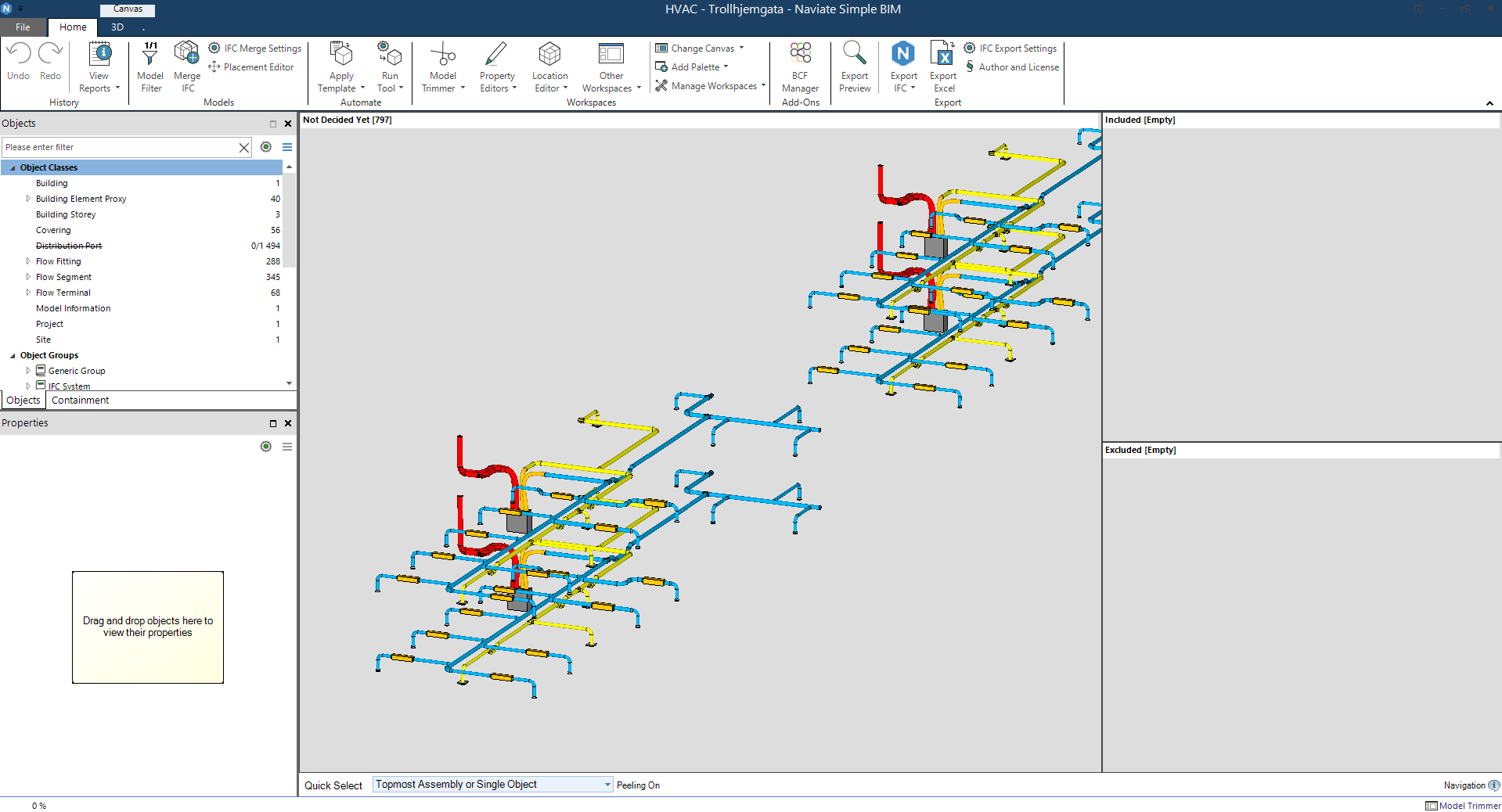
Task: Select the Model Filter tool
Action: tap(149, 66)
